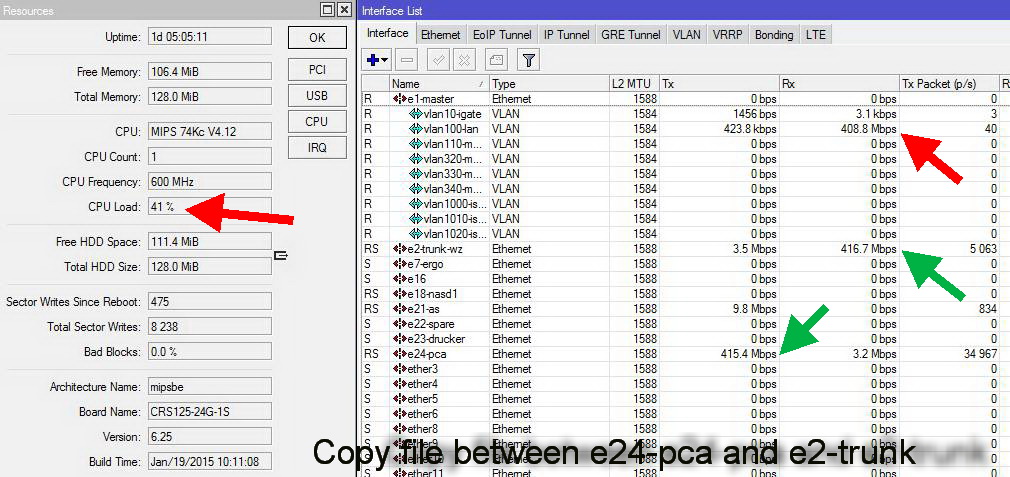Sort by the Type column header
Viewport: 1010px width, 477px height.
coord(549,84)
